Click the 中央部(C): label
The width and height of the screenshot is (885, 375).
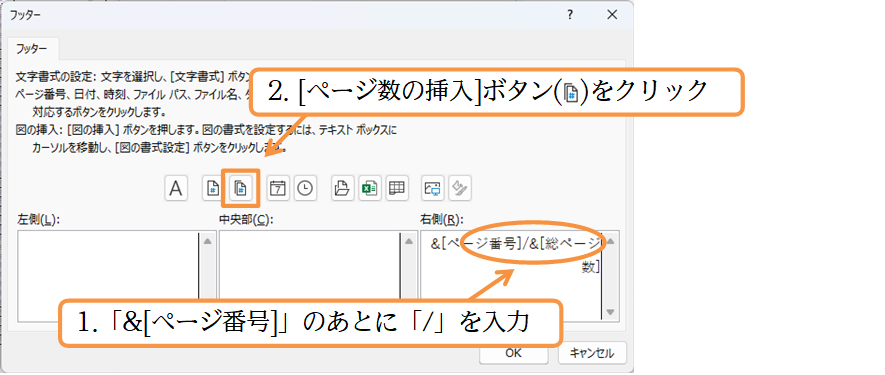point(246,220)
